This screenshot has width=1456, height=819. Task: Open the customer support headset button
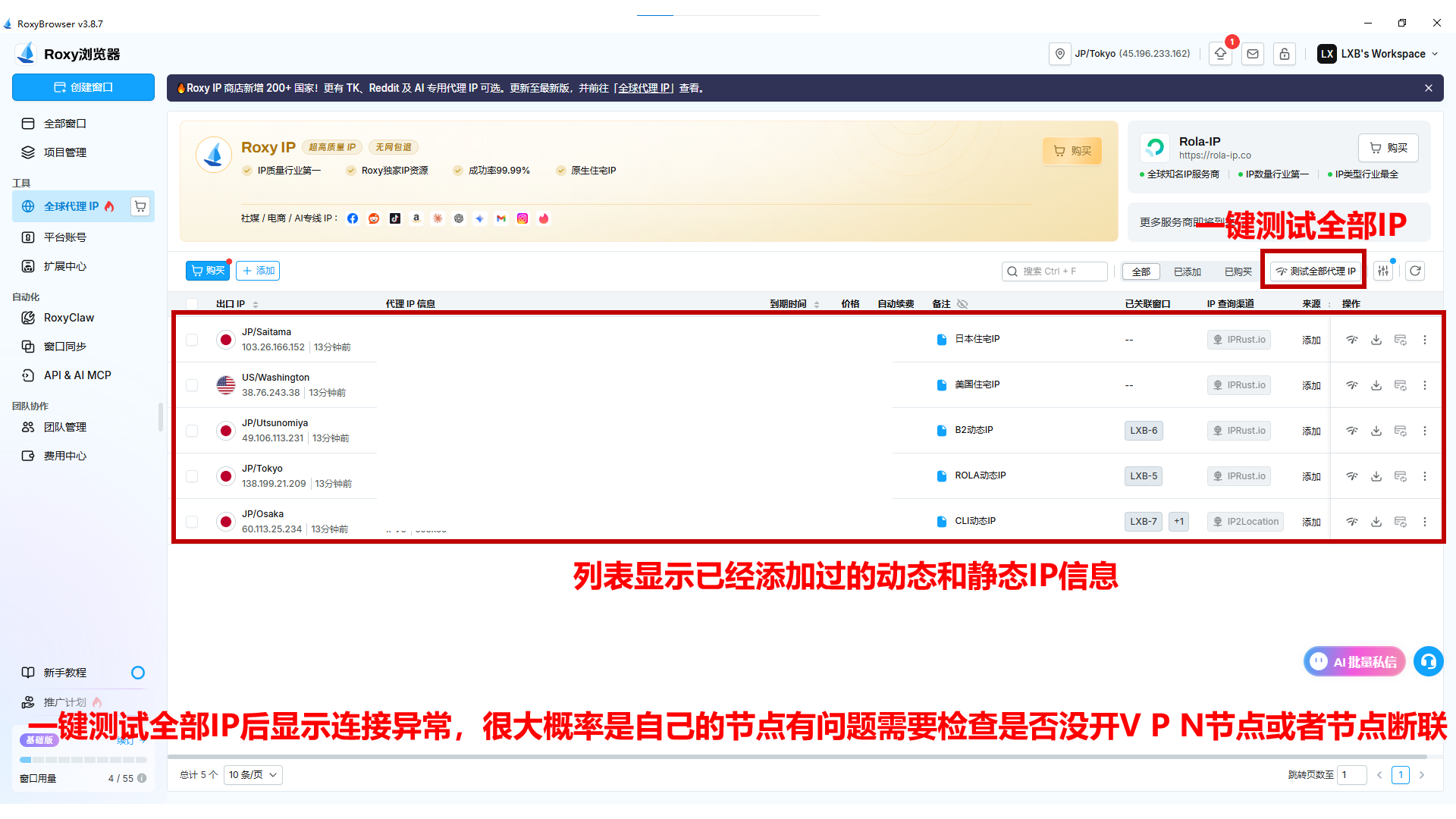coord(1429,661)
